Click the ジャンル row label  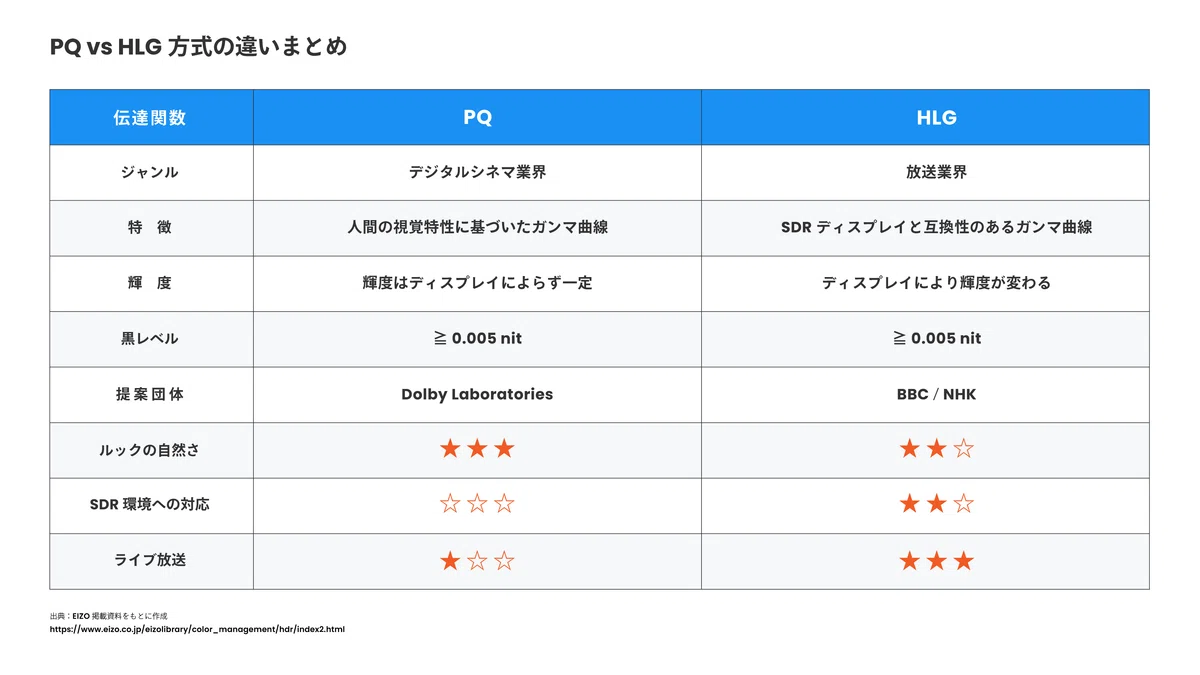tap(150, 172)
